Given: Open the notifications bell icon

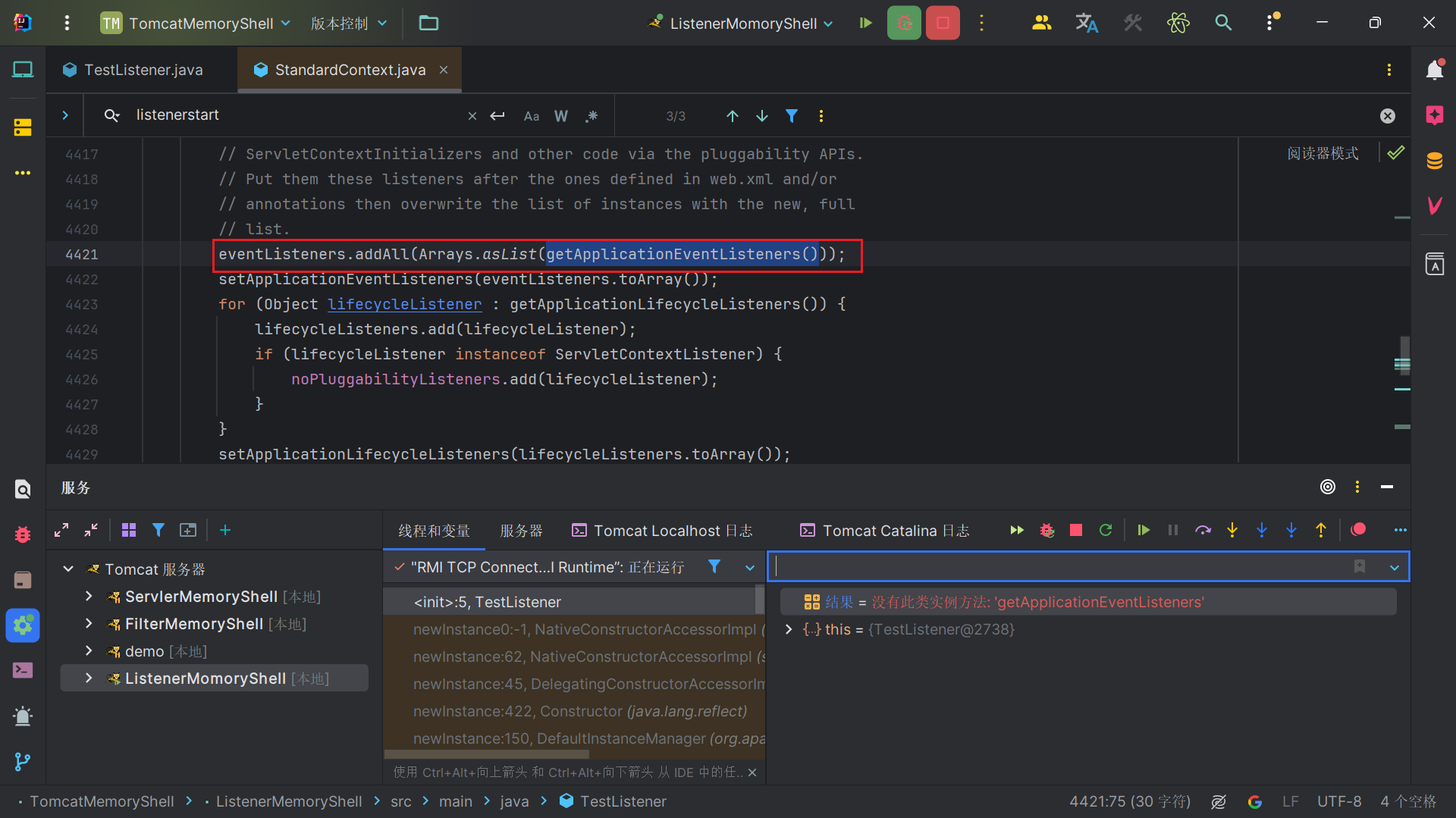Looking at the screenshot, I should pos(1434,70).
